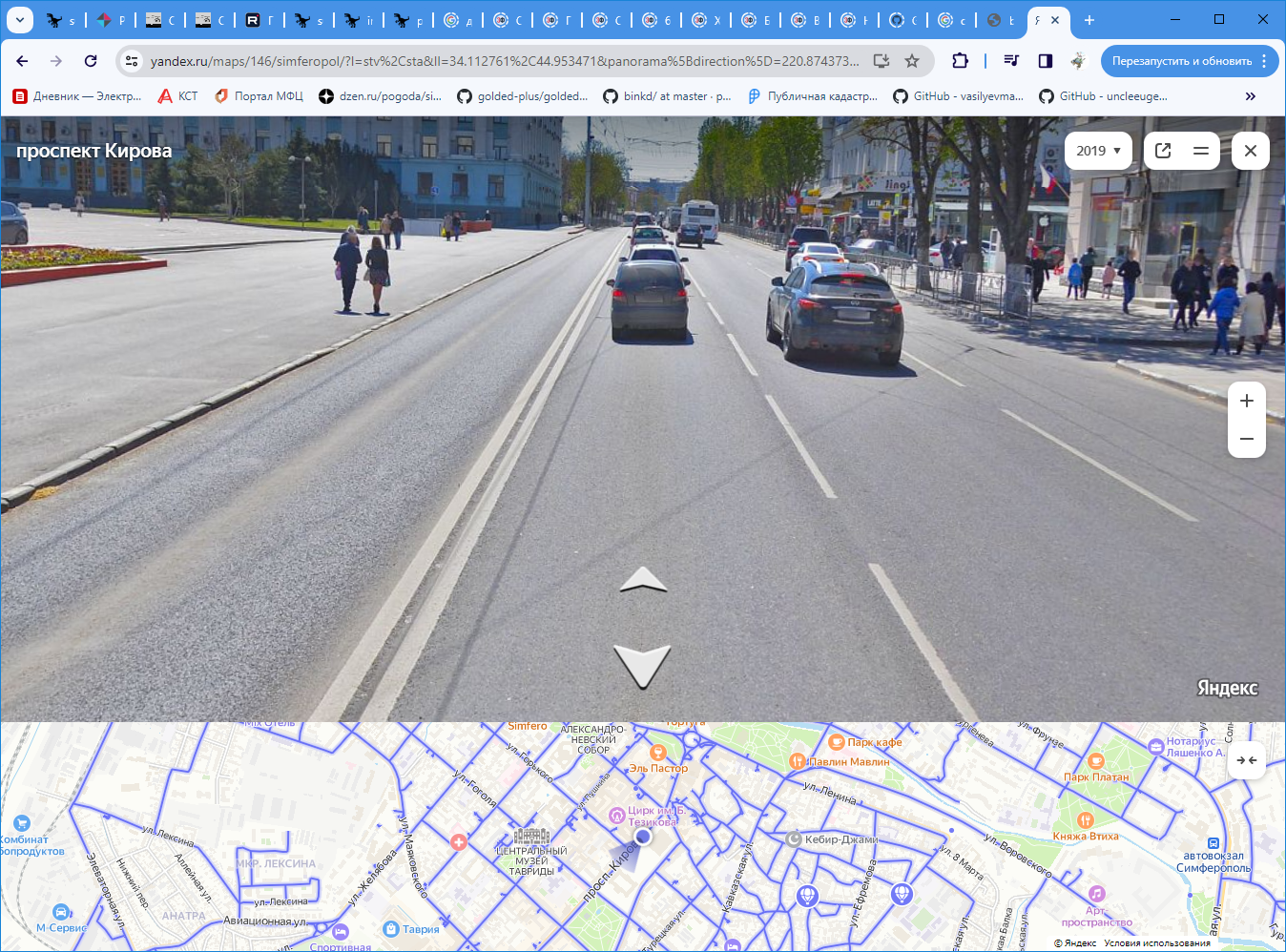Screen dimensions: 1286x952
Task: Open the Портал МФЦ bookmark
Action: pyautogui.click(x=259, y=96)
